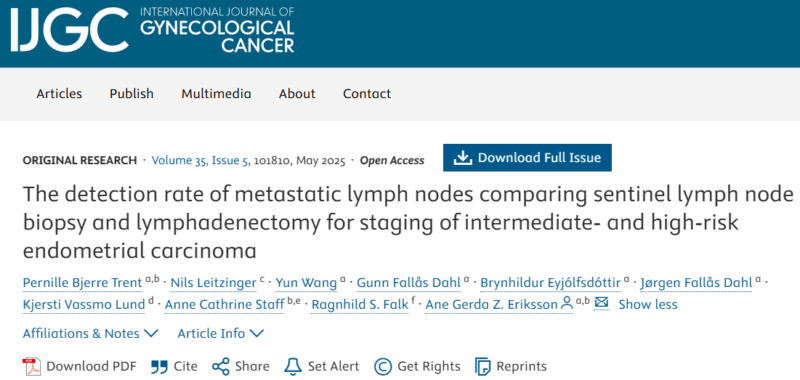Open the Contact navigation item
This screenshot has height=380, width=800.
point(367,94)
